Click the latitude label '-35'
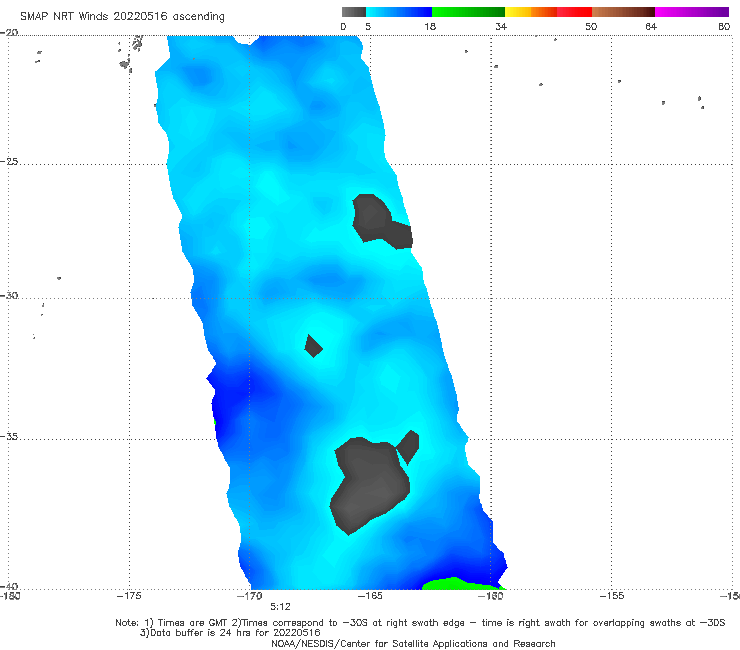Viewport: 740px width, 650px height. (9, 437)
